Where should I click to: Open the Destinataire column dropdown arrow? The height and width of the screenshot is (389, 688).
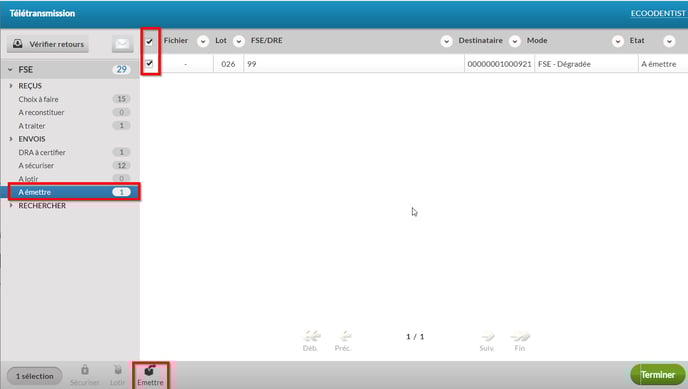point(515,41)
